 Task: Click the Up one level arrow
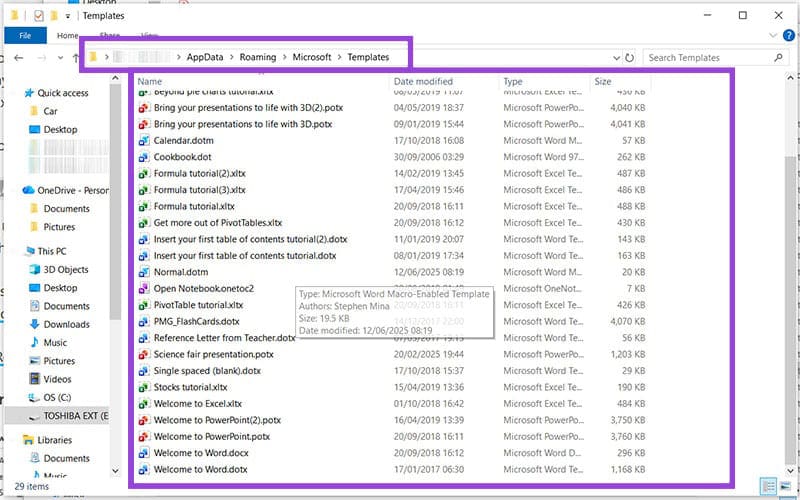[x=76, y=58]
